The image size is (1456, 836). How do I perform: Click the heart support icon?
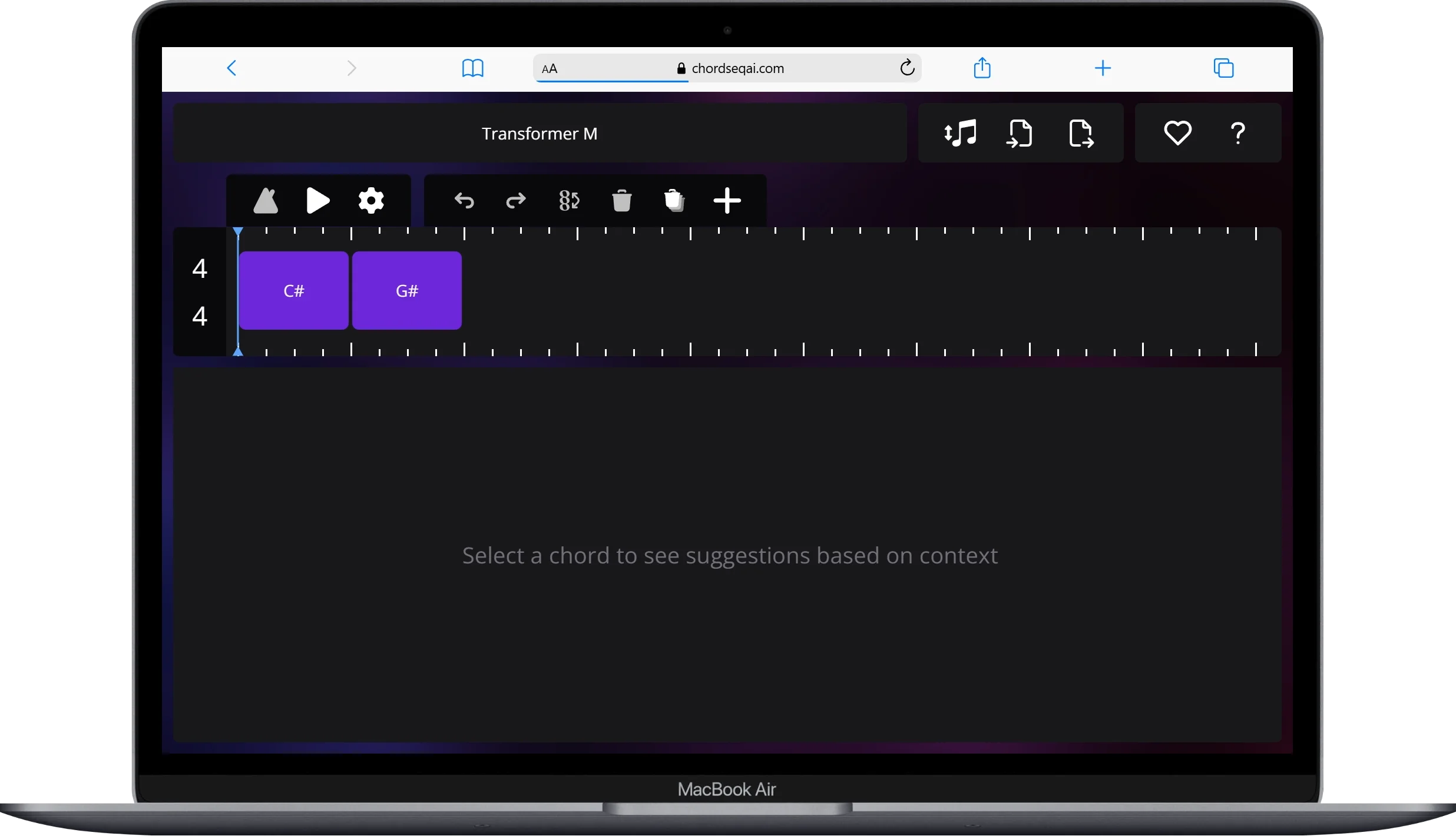pyautogui.click(x=1177, y=133)
